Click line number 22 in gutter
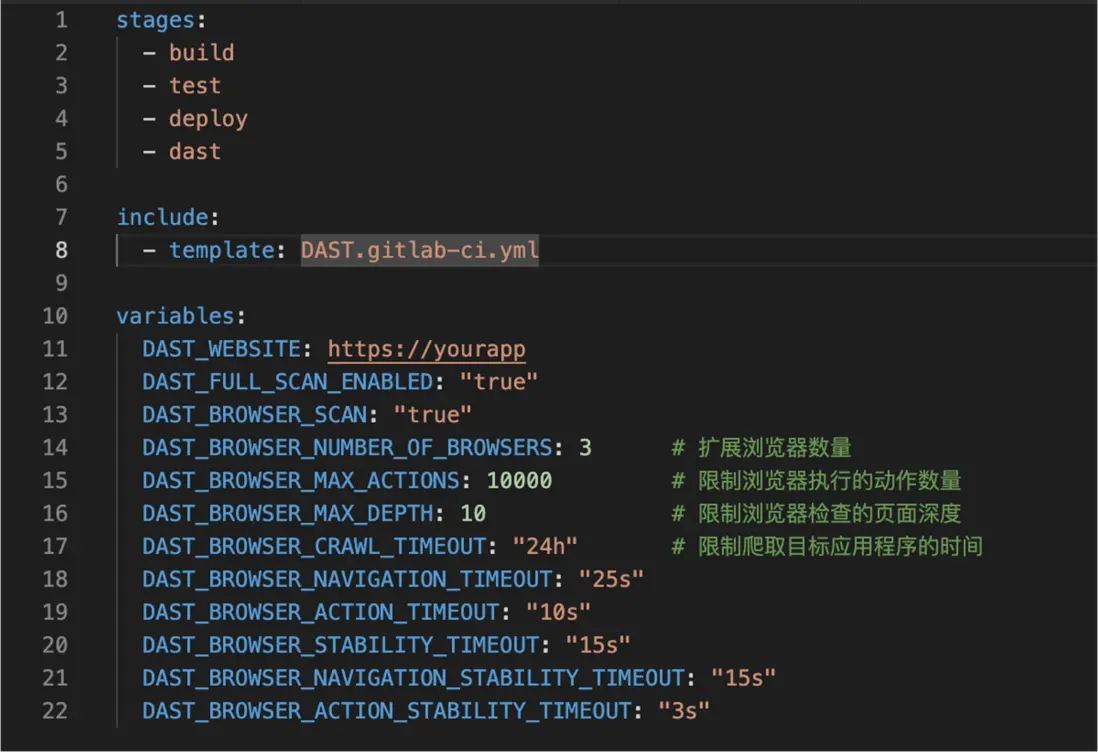 pyautogui.click(x=55, y=711)
